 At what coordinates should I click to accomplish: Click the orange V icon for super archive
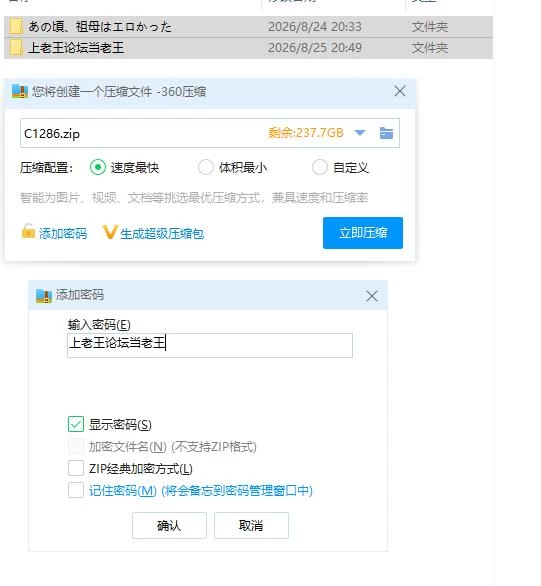click(x=110, y=232)
